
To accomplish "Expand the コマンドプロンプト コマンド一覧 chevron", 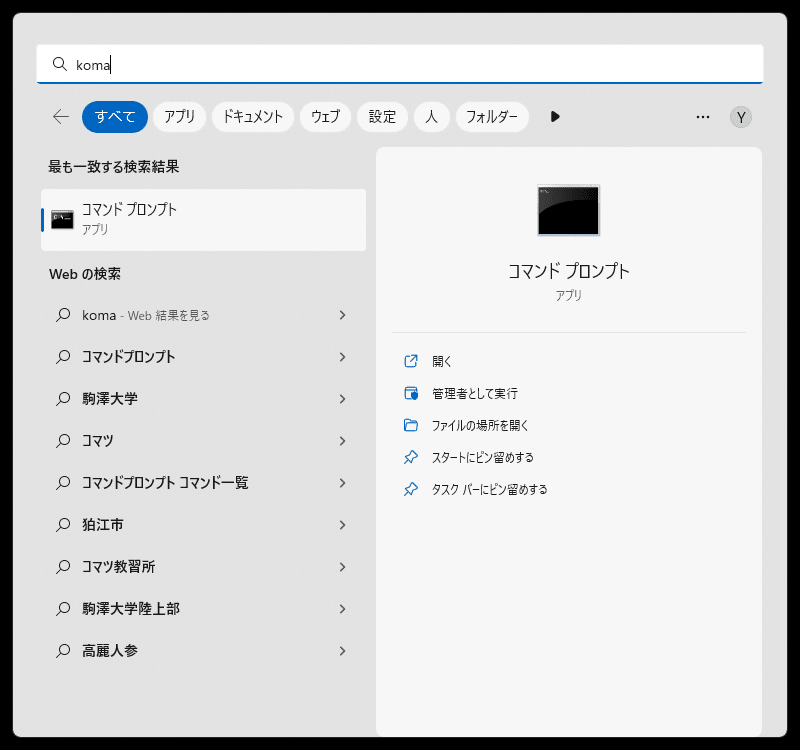I will tap(342, 483).
